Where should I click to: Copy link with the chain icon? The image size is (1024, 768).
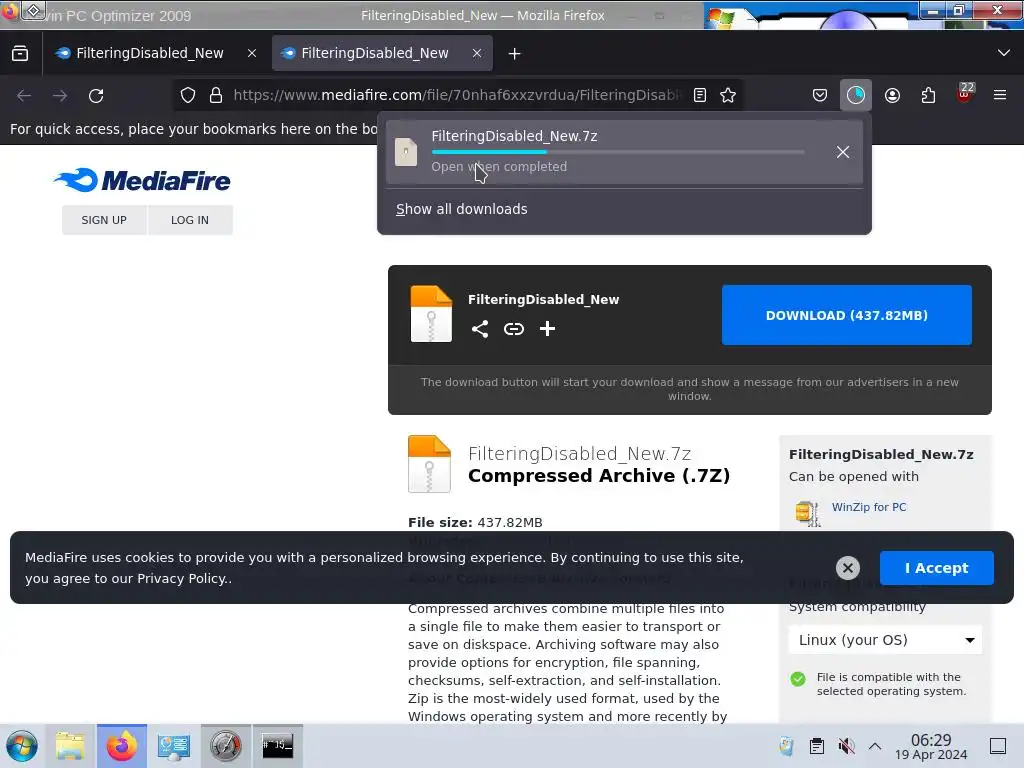[514, 328]
